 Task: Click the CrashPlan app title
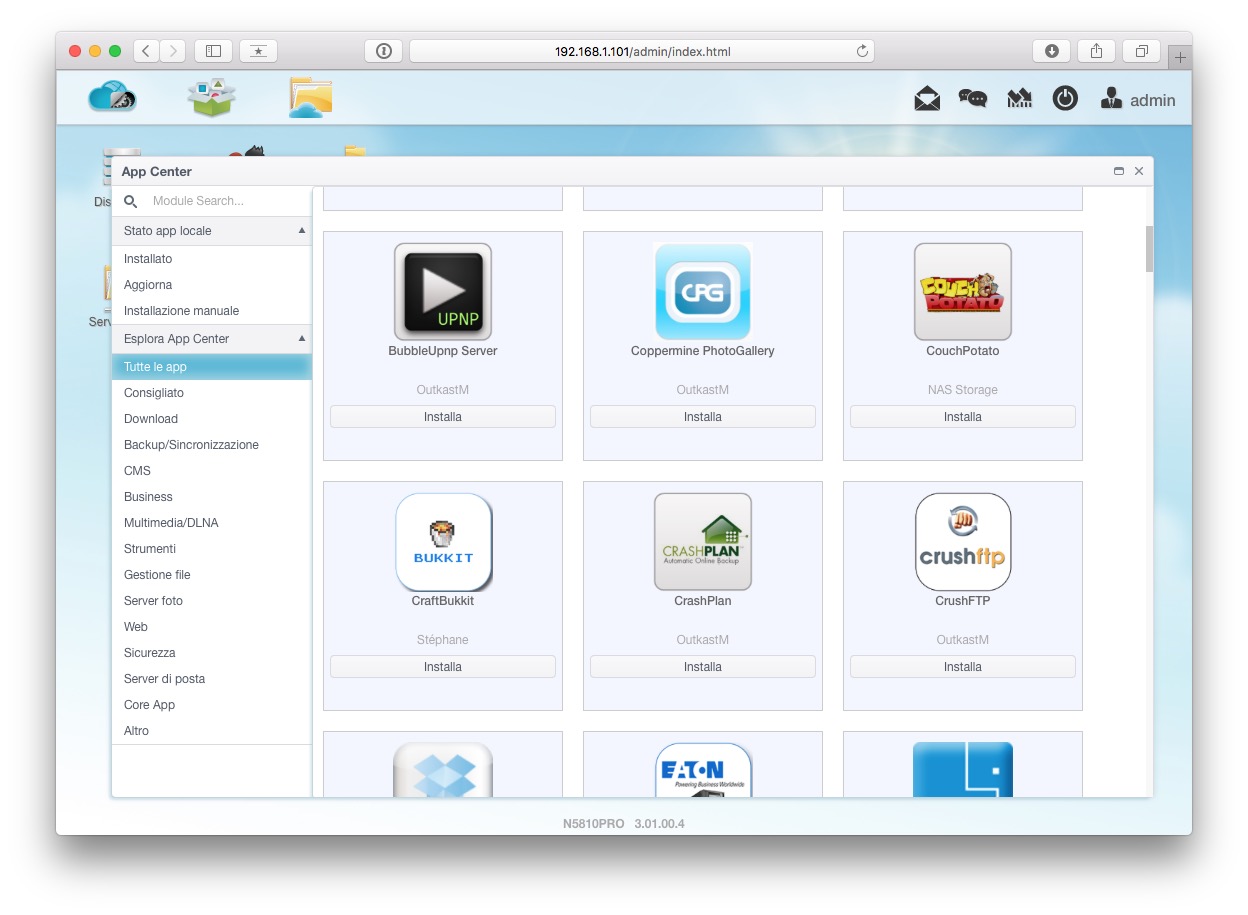(x=703, y=601)
